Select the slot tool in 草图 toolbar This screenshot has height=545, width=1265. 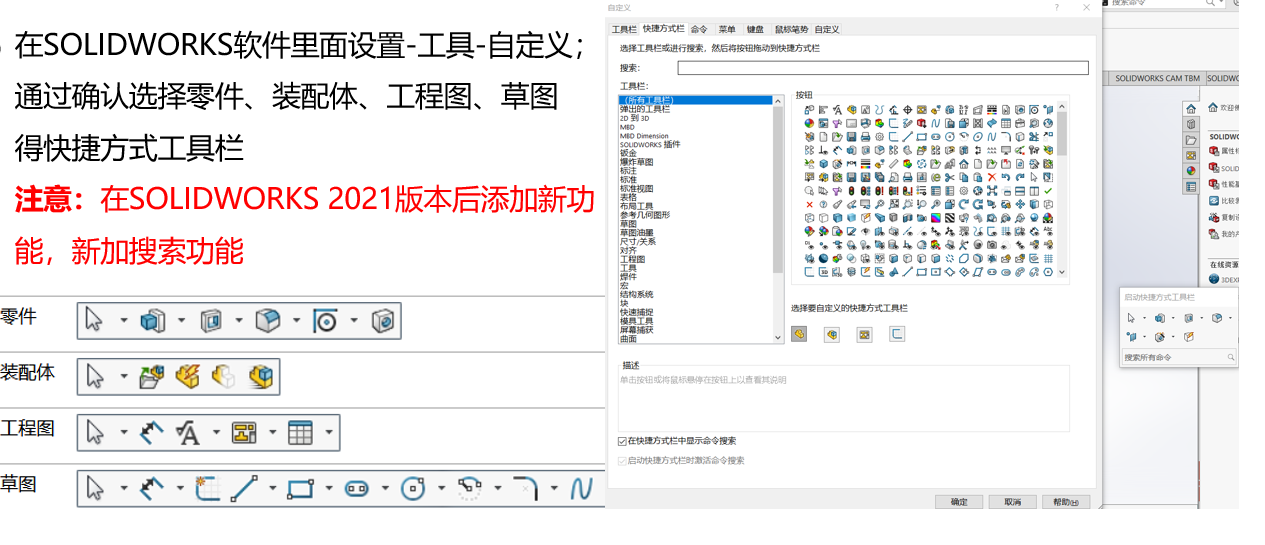(x=357, y=488)
